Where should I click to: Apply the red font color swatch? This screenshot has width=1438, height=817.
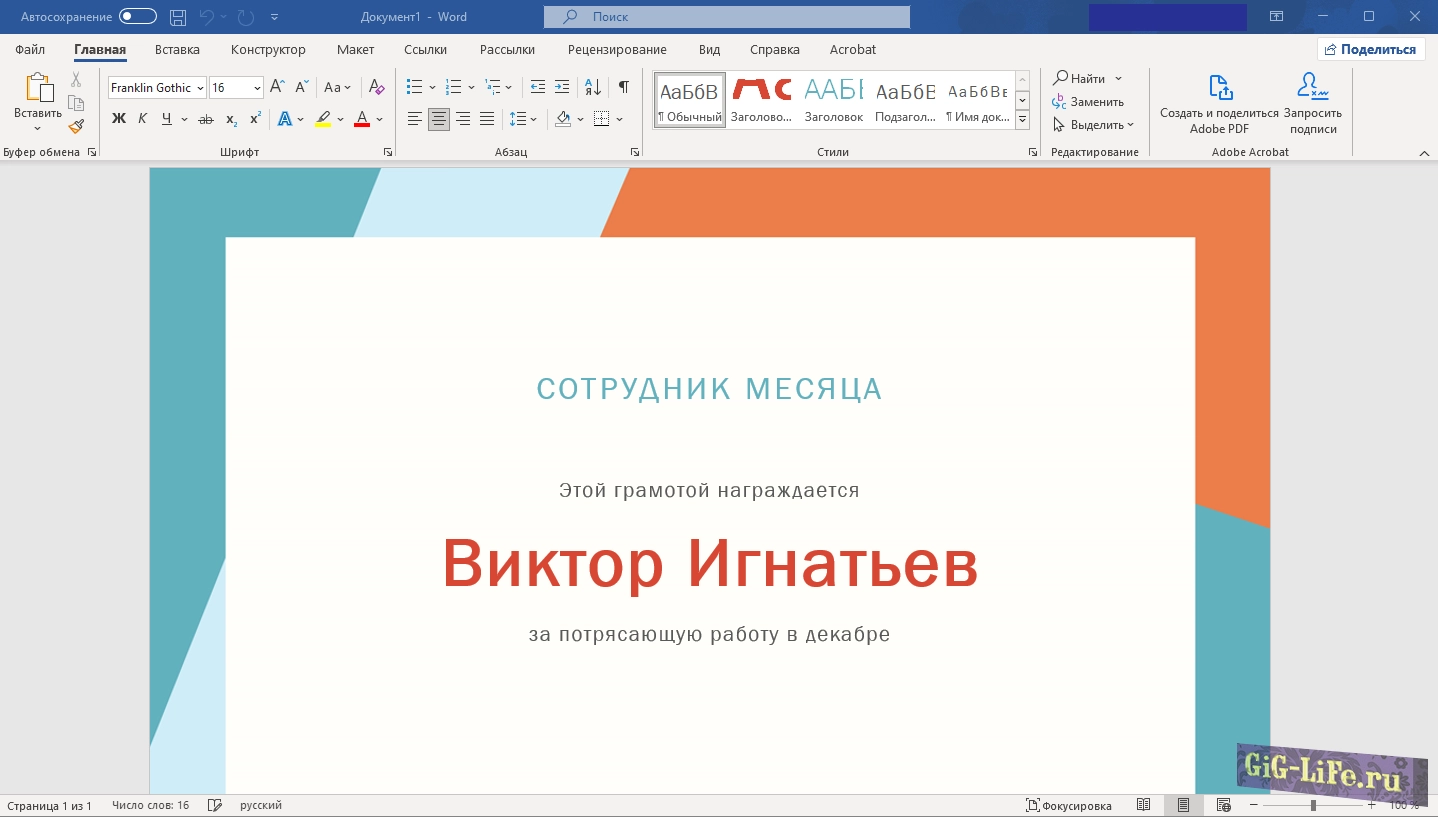(362, 119)
